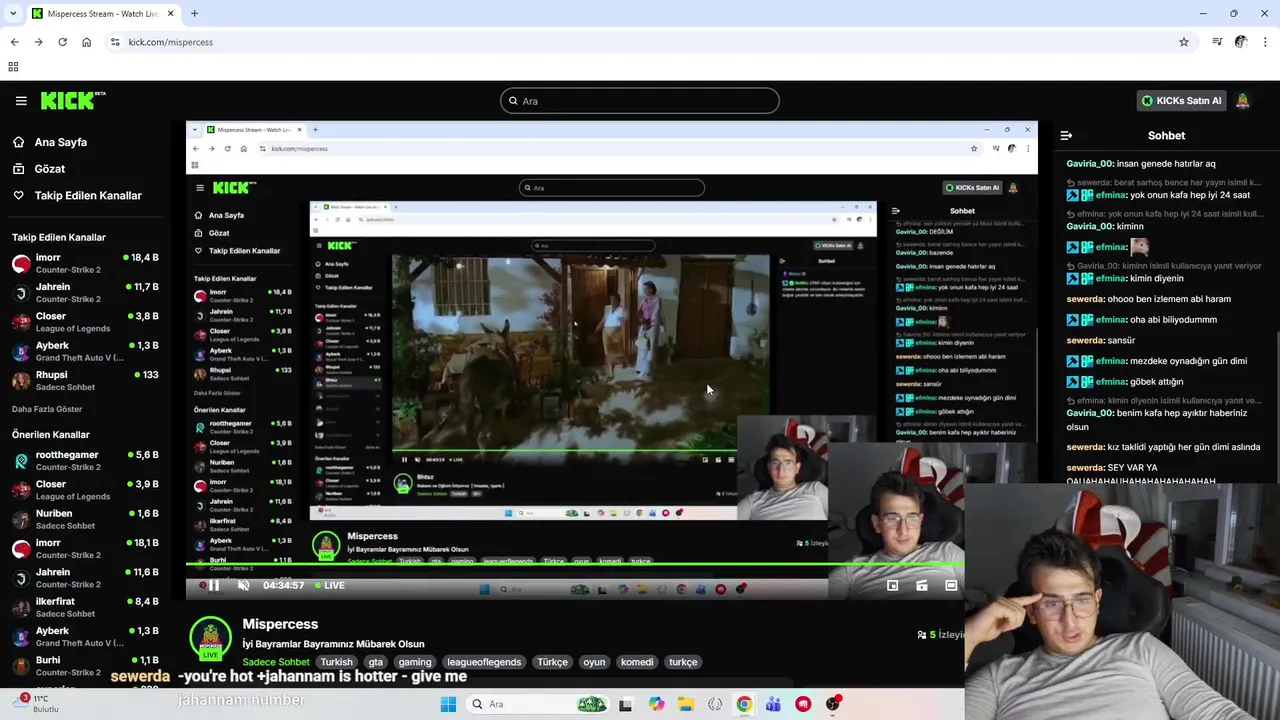The height and width of the screenshot is (720, 1280).
Task: Open recommended Closer channel with 3,9 B viewers
Action: click(x=85, y=490)
